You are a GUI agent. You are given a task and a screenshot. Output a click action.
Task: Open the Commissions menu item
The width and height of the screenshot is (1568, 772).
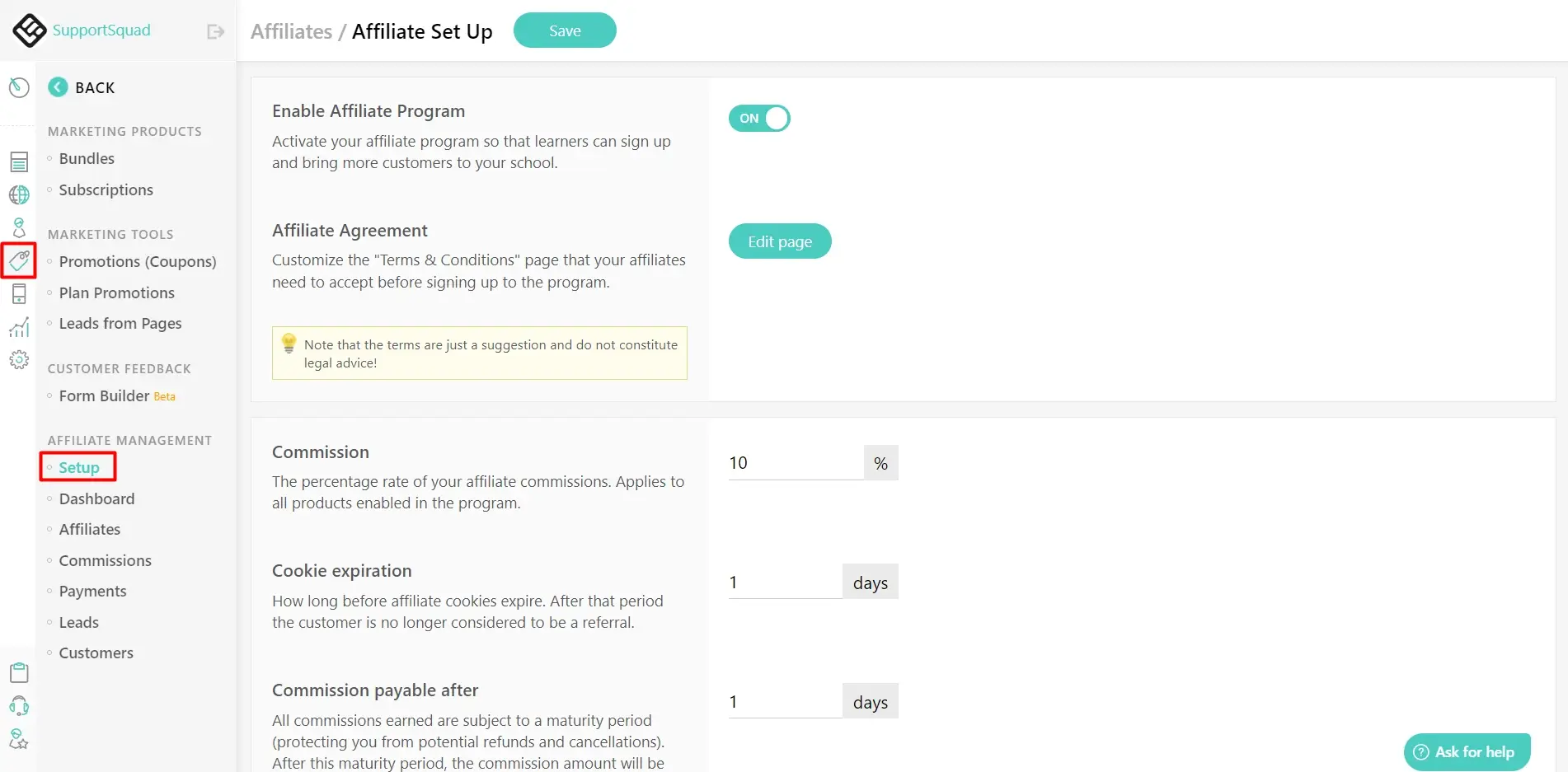(106, 560)
